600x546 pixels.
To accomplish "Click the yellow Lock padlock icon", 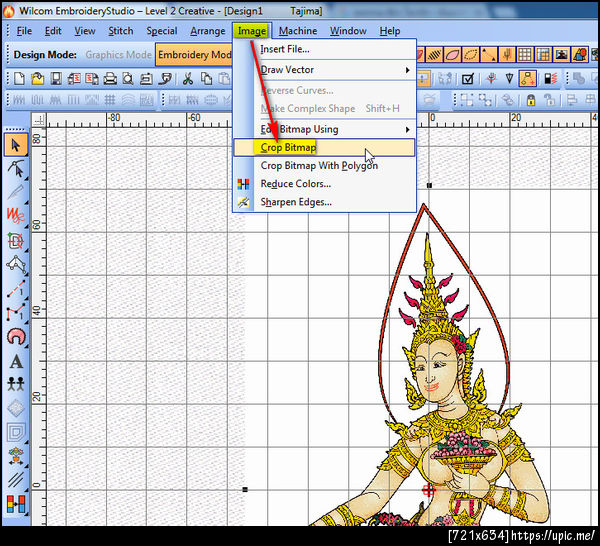I will [531, 100].
